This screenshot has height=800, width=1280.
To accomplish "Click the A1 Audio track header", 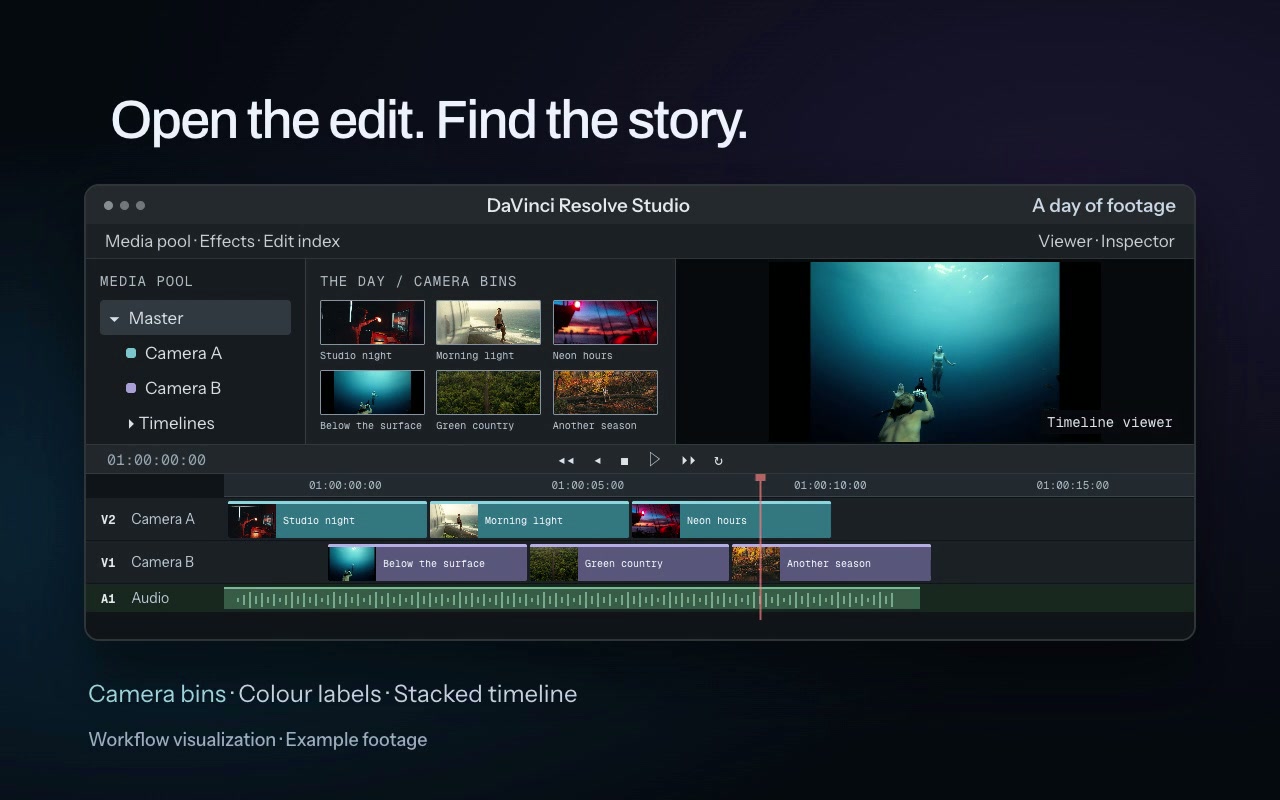I will click(x=155, y=598).
